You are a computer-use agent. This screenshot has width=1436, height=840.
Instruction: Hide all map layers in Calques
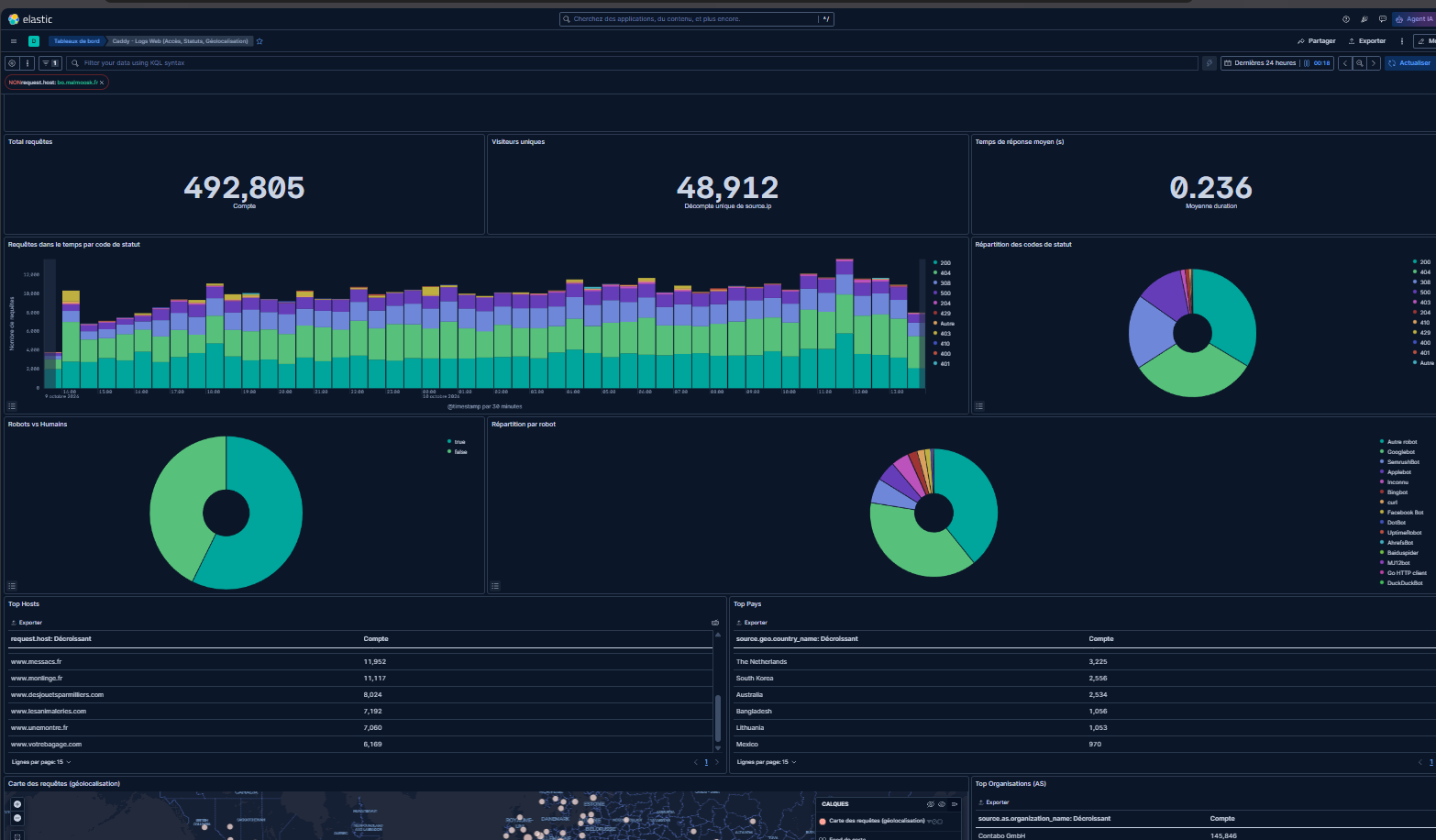point(931,804)
